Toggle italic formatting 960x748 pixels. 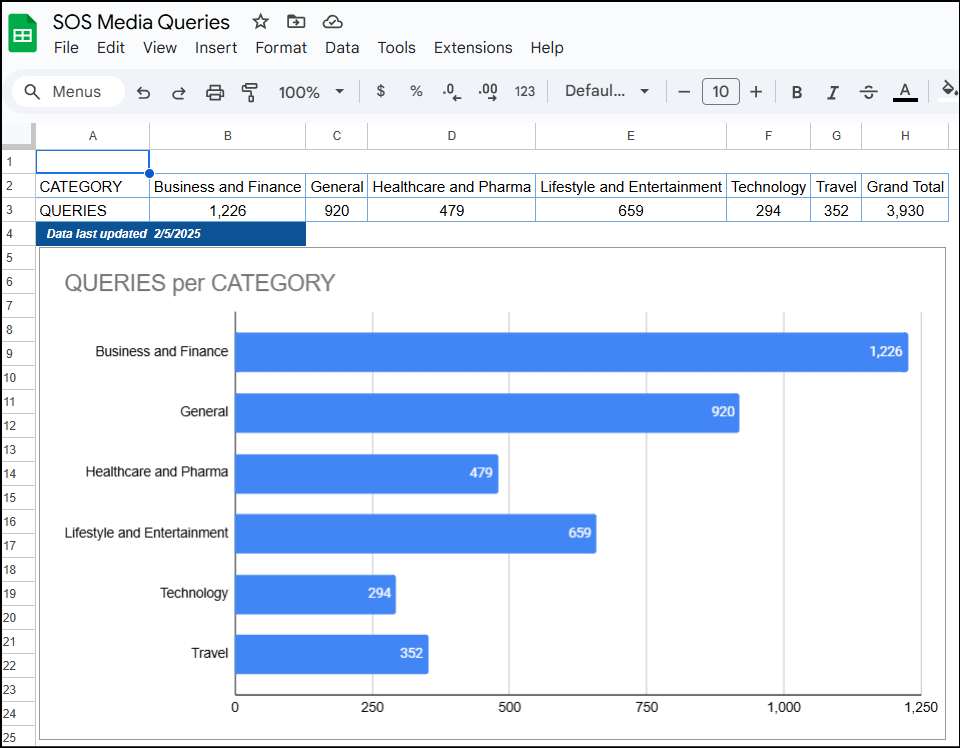click(x=833, y=92)
